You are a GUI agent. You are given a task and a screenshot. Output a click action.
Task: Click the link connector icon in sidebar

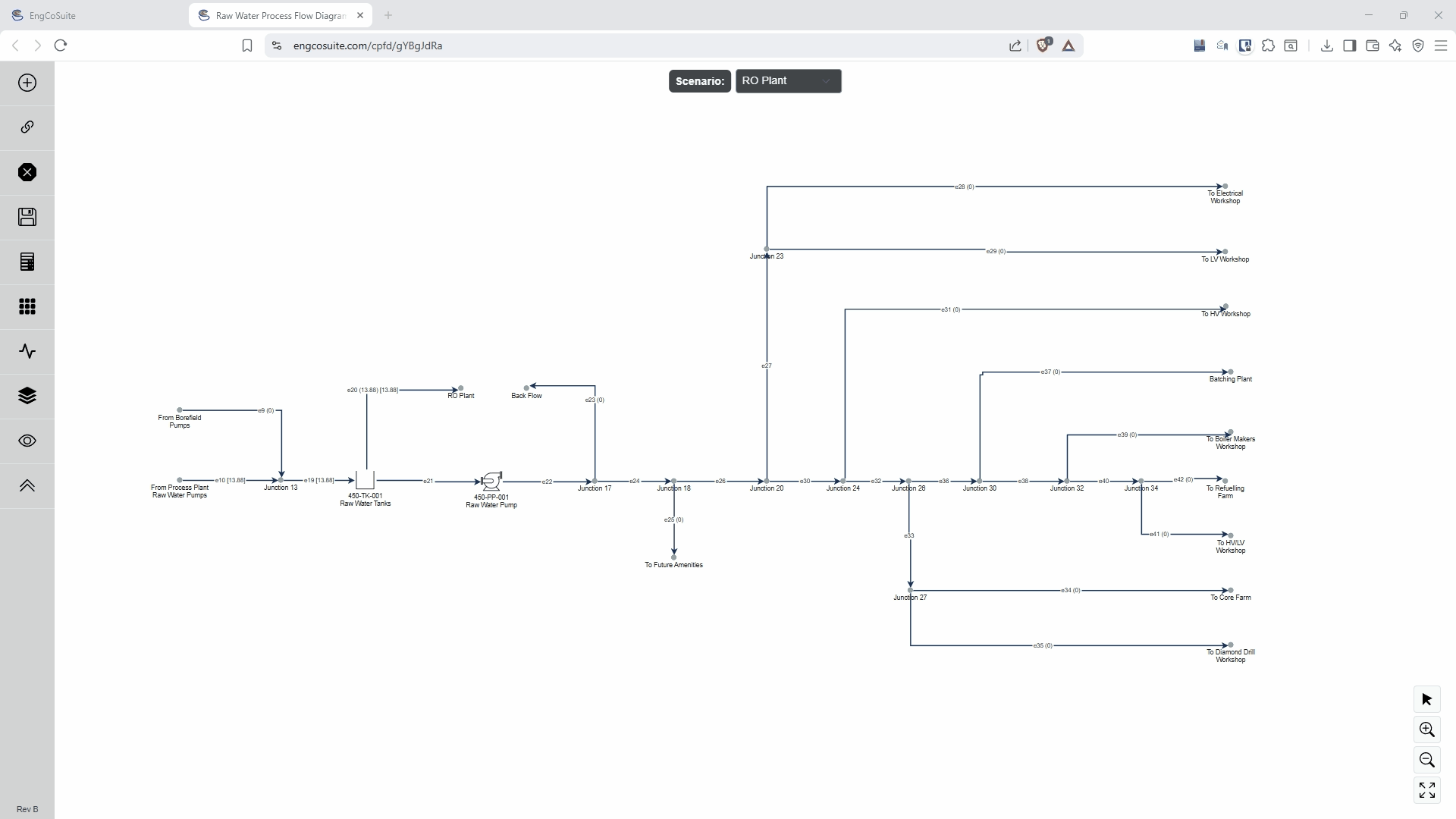point(27,127)
